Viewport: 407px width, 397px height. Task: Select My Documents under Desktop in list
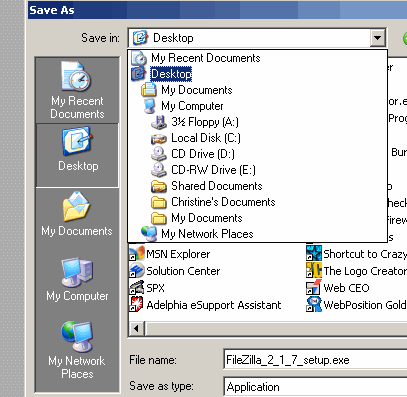197,90
